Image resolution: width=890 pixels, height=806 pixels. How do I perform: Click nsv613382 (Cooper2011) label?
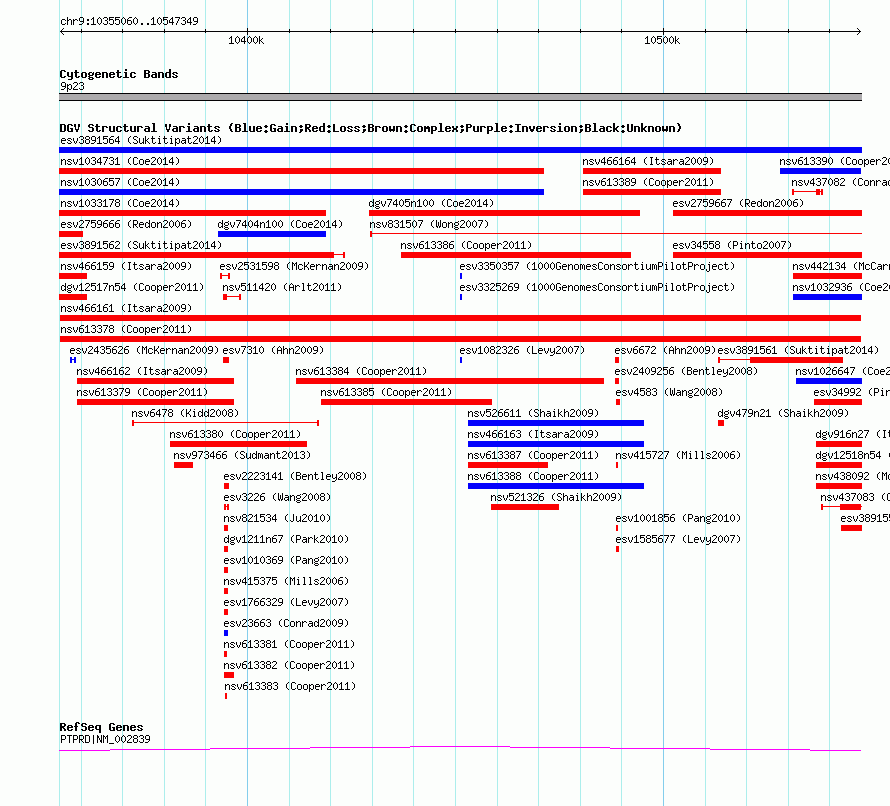[x=289, y=665]
